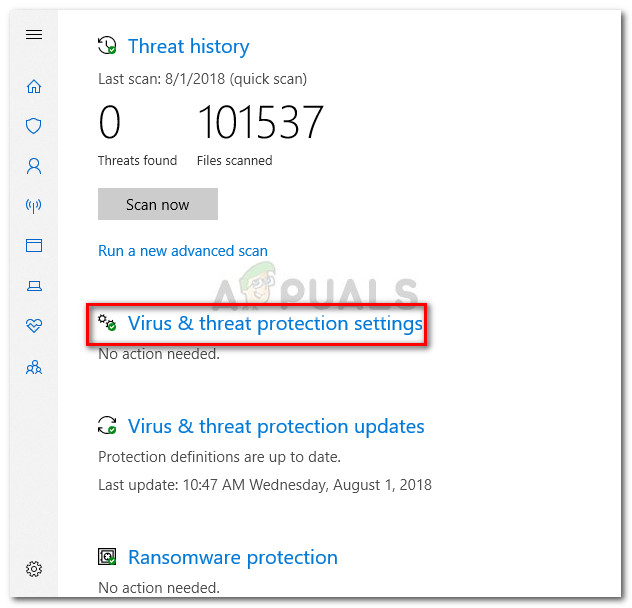The height and width of the screenshot is (608, 632).
Task: Click the Threat history clock icon
Action: pyautogui.click(x=107, y=47)
